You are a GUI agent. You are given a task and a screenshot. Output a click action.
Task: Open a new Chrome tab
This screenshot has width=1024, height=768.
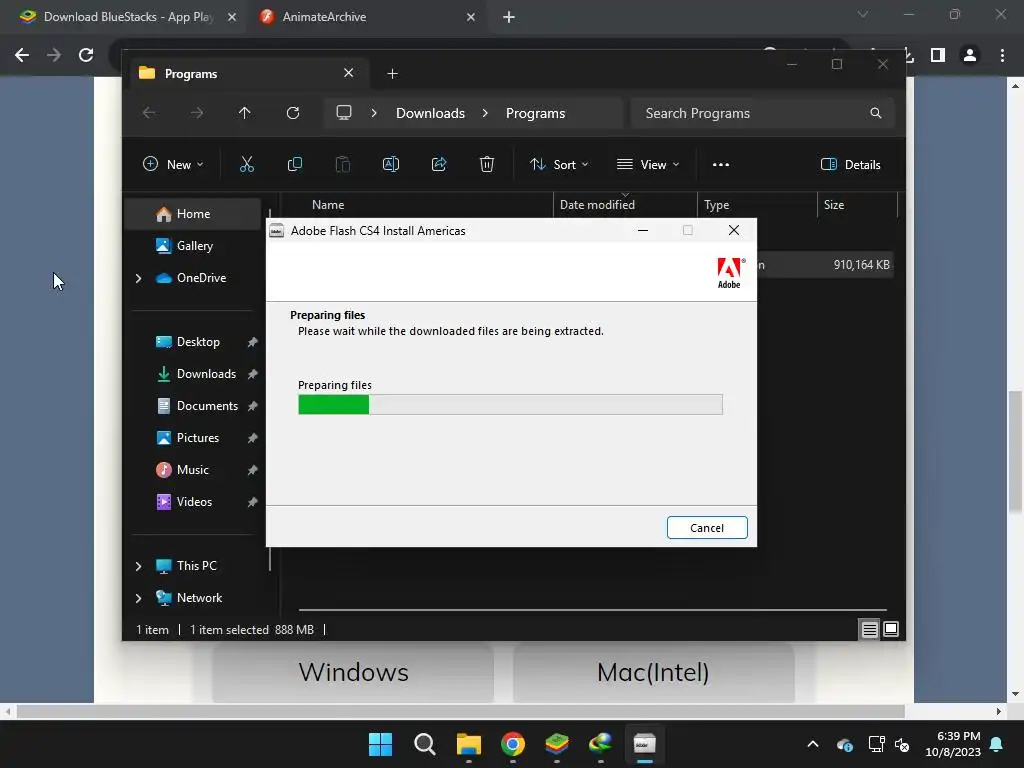509,18
